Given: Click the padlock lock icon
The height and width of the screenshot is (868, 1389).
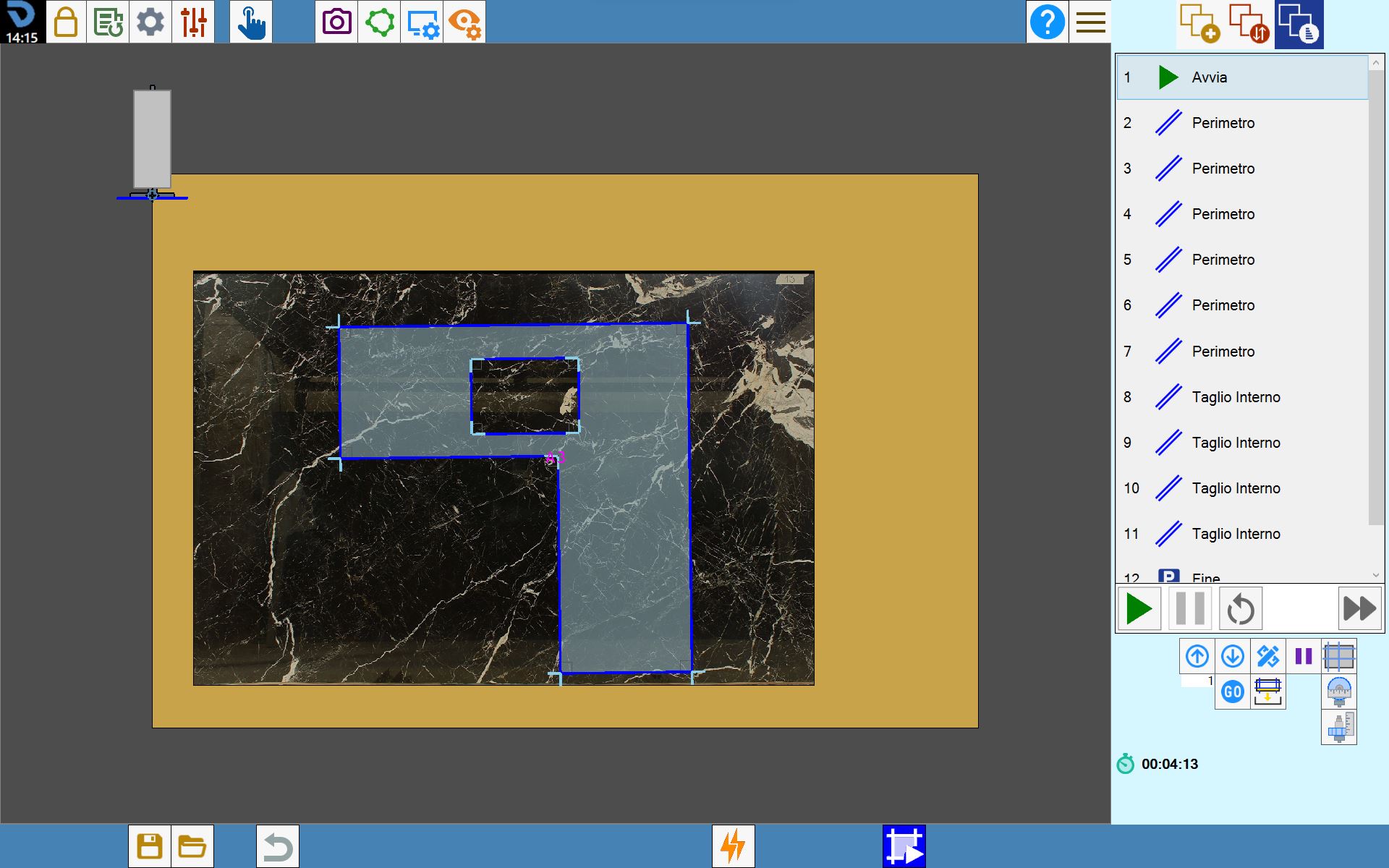Looking at the screenshot, I should pyautogui.click(x=66, y=22).
